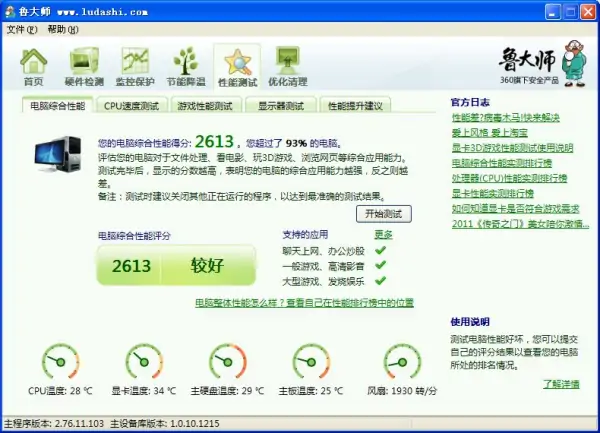Open link 电脑综合性能实测排行榜

[502, 163]
